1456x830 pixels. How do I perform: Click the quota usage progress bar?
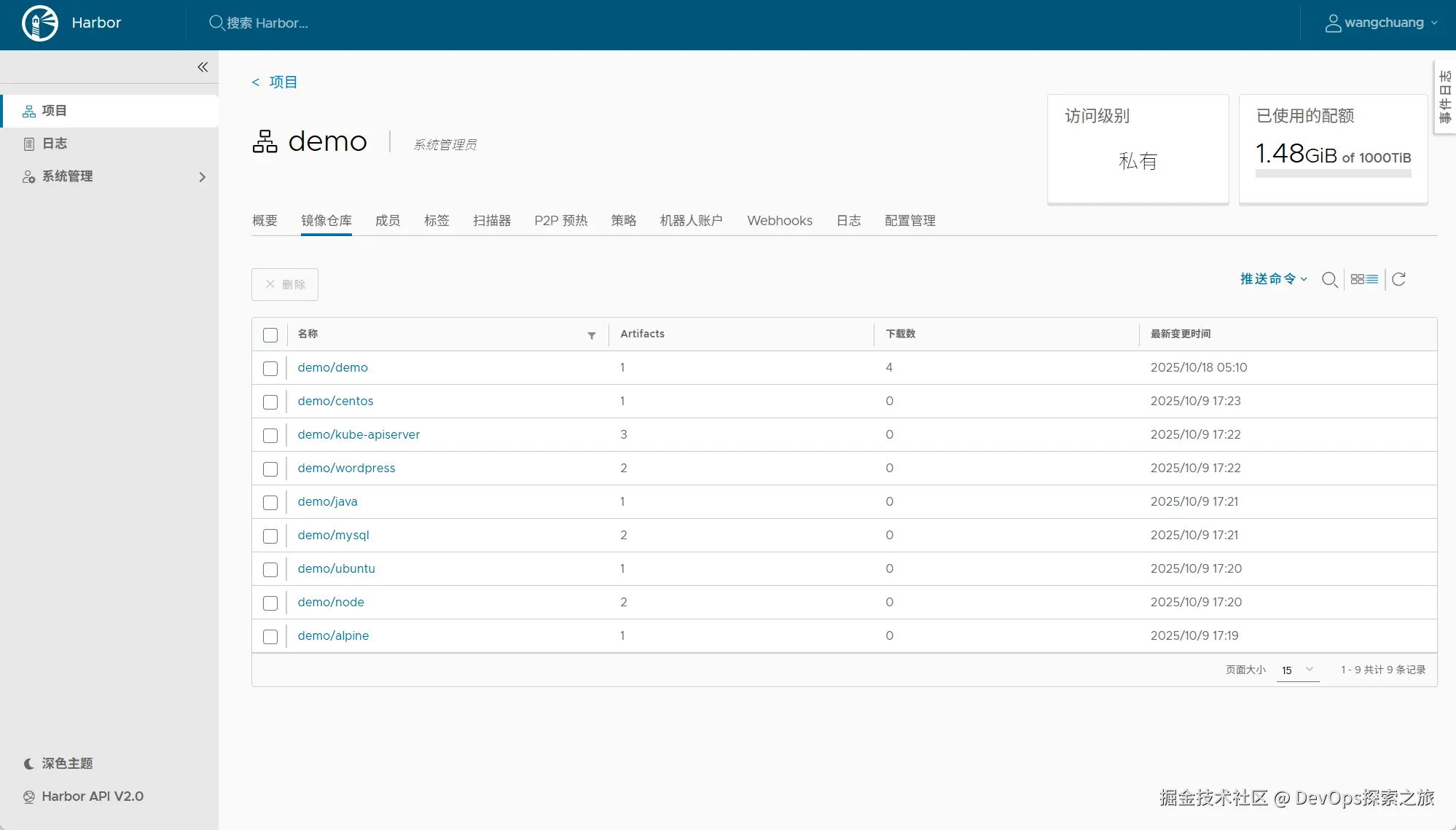coord(1333,174)
